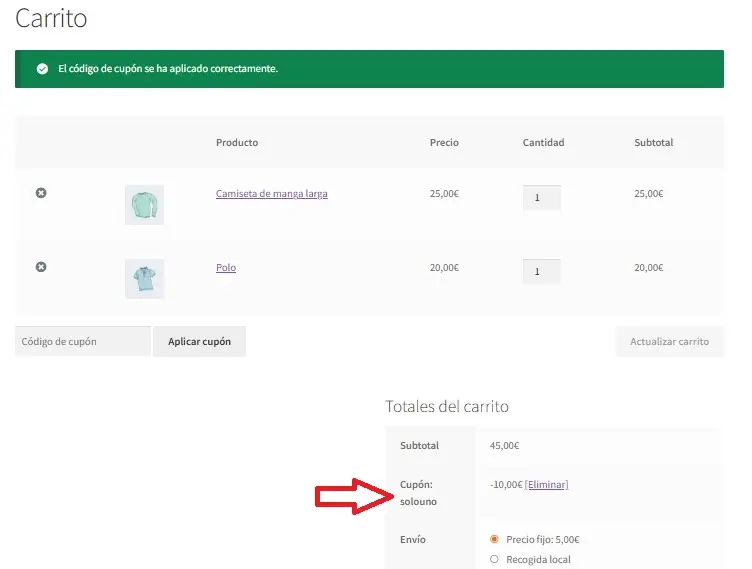The width and height of the screenshot is (752, 569).
Task: Click the Totales del carrito heading
Action: click(447, 407)
